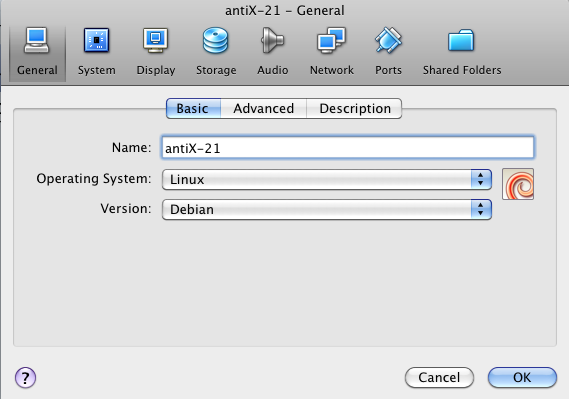
Task: Open the Shared Folders settings section
Action: 462,52
